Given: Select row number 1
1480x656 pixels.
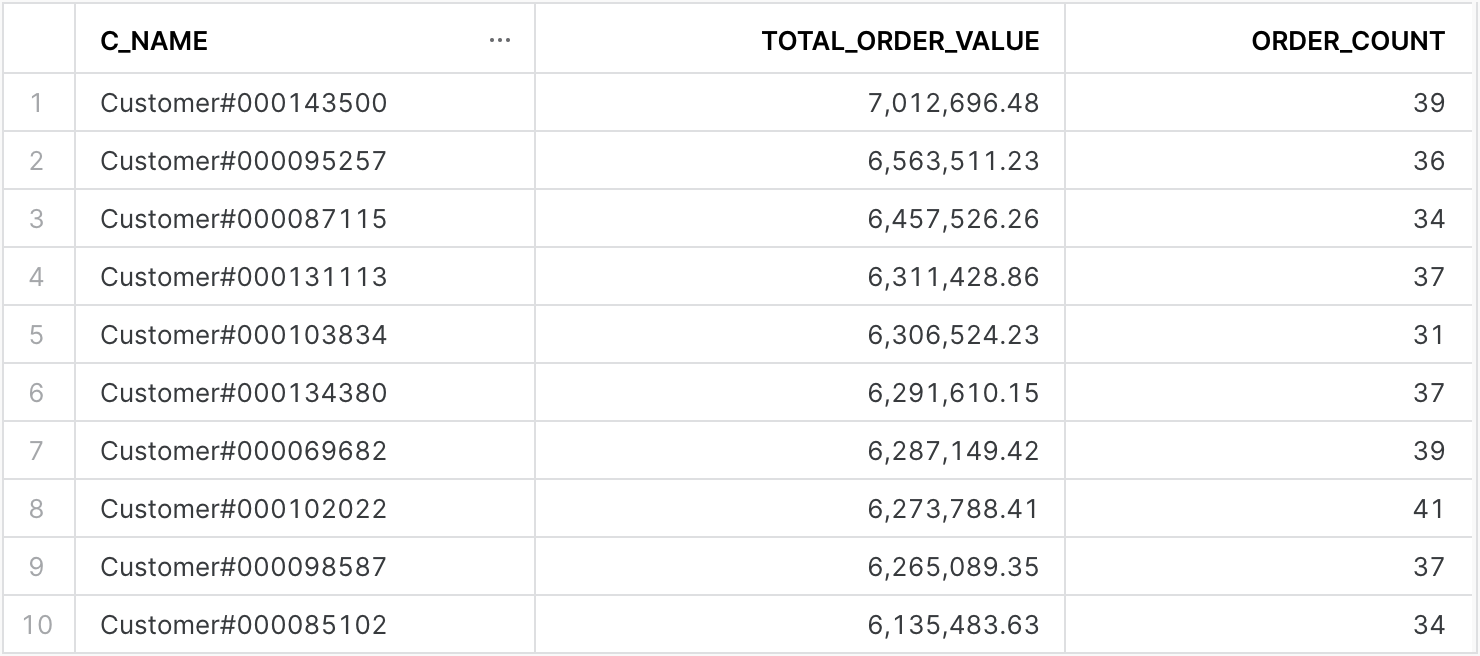Looking at the screenshot, I should [37, 102].
